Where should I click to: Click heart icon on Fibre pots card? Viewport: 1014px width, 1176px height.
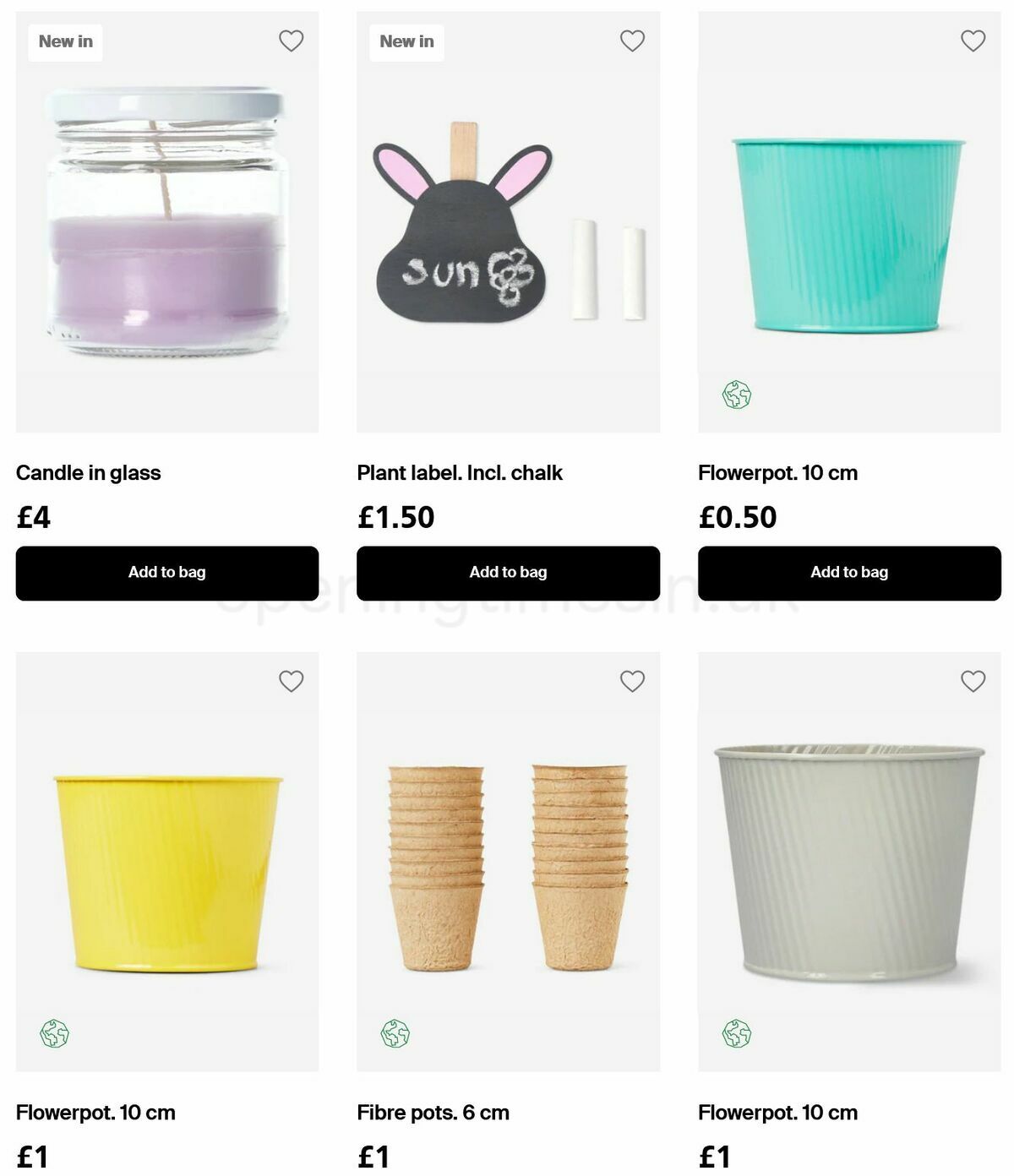click(632, 681)
